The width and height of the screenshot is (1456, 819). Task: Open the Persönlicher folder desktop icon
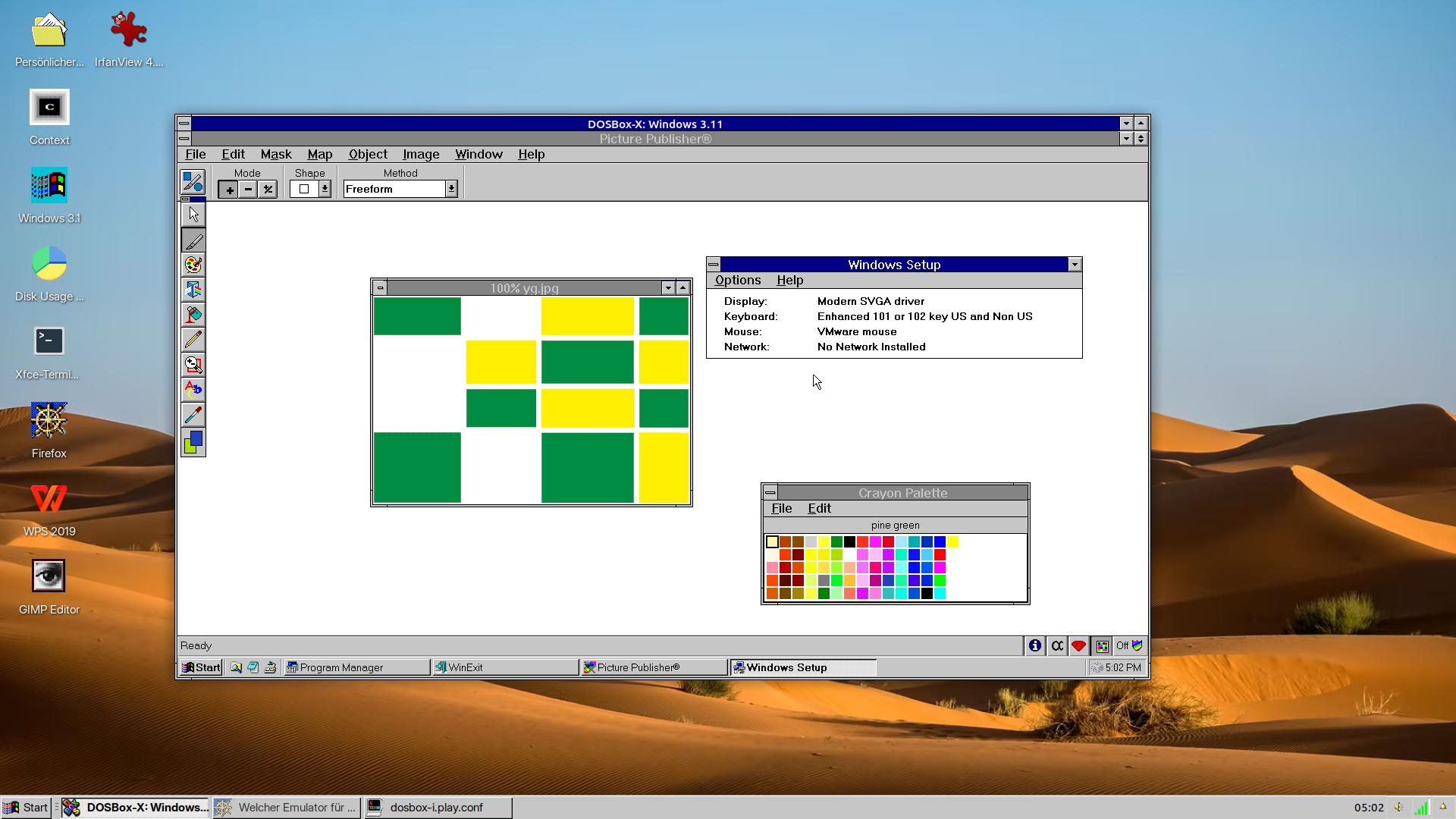(x=49, y=39)
